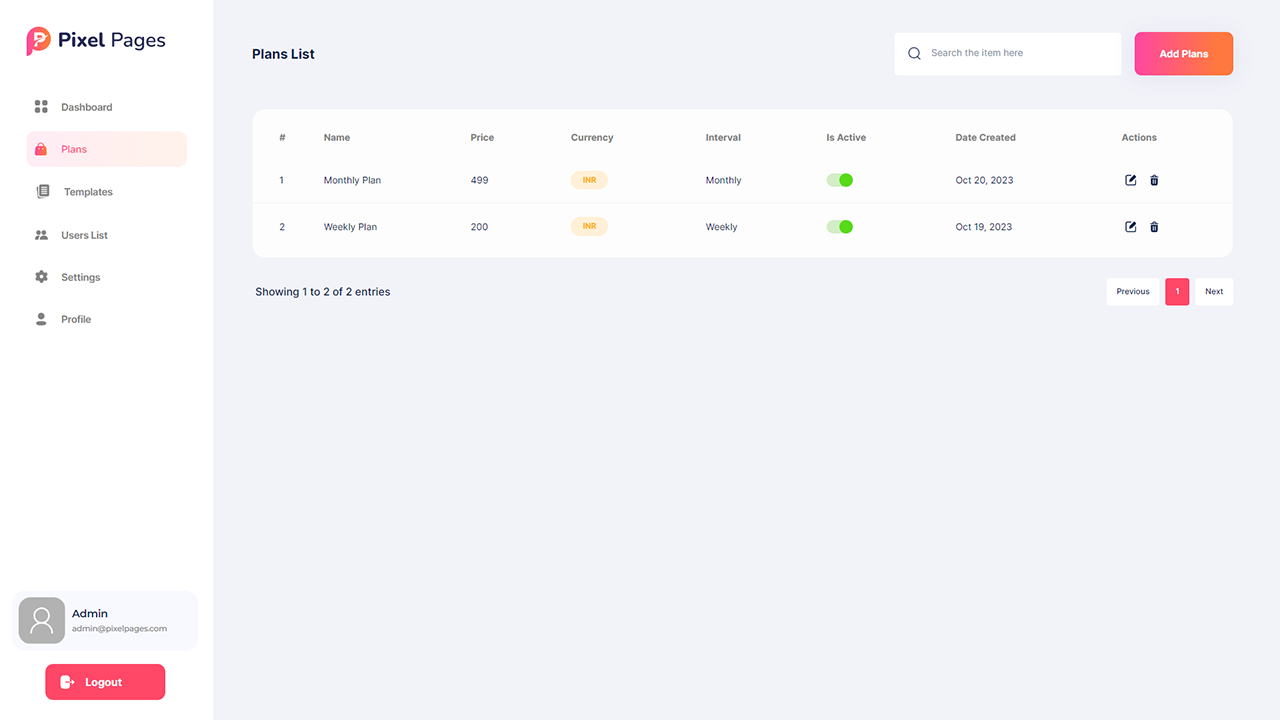
Task: Disable the Weekly Plan active toggle
Action: click(x=839, y=227)
